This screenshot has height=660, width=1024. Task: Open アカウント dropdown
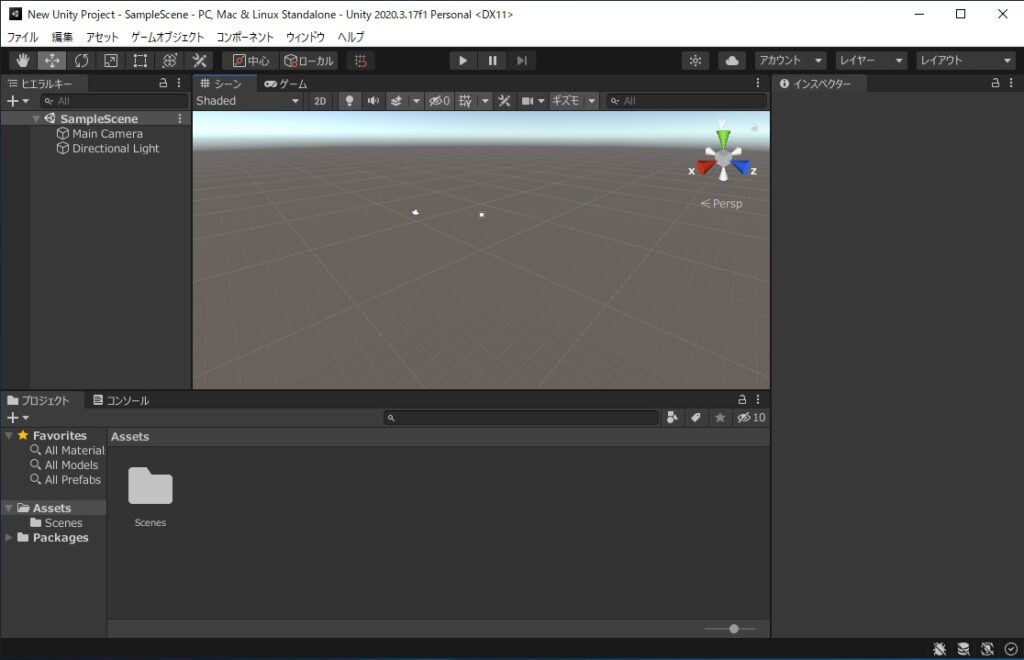[x=790, y=61]
